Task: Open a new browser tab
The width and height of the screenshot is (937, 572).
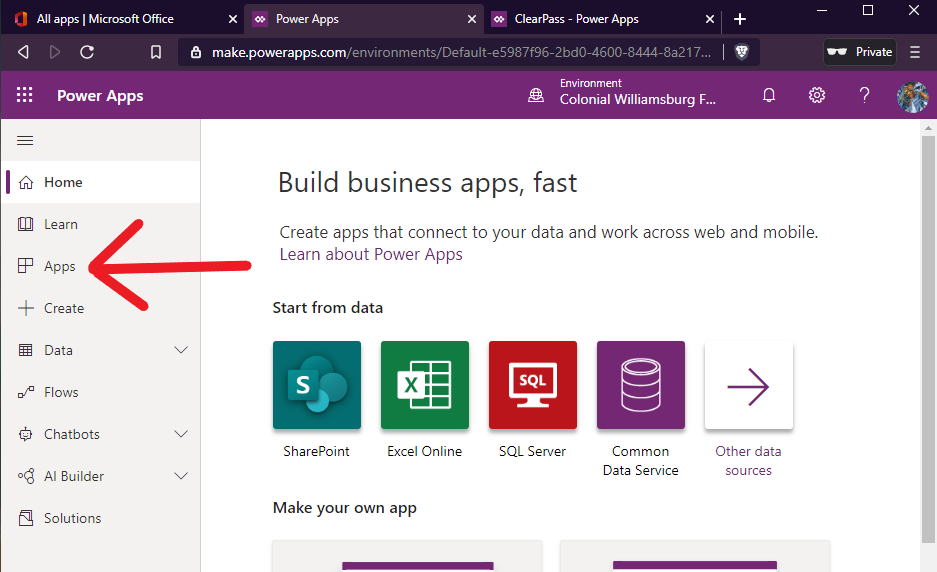Action: pos(740,19)
